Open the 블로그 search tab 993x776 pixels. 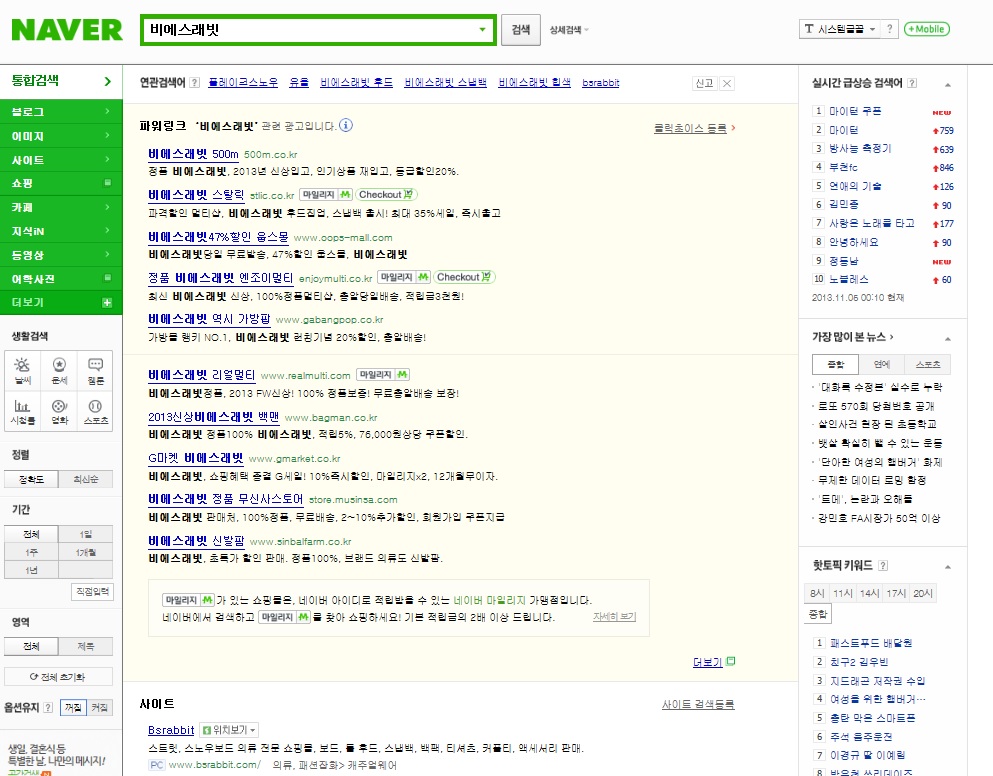pyautogui.click(x=61, y=111)
